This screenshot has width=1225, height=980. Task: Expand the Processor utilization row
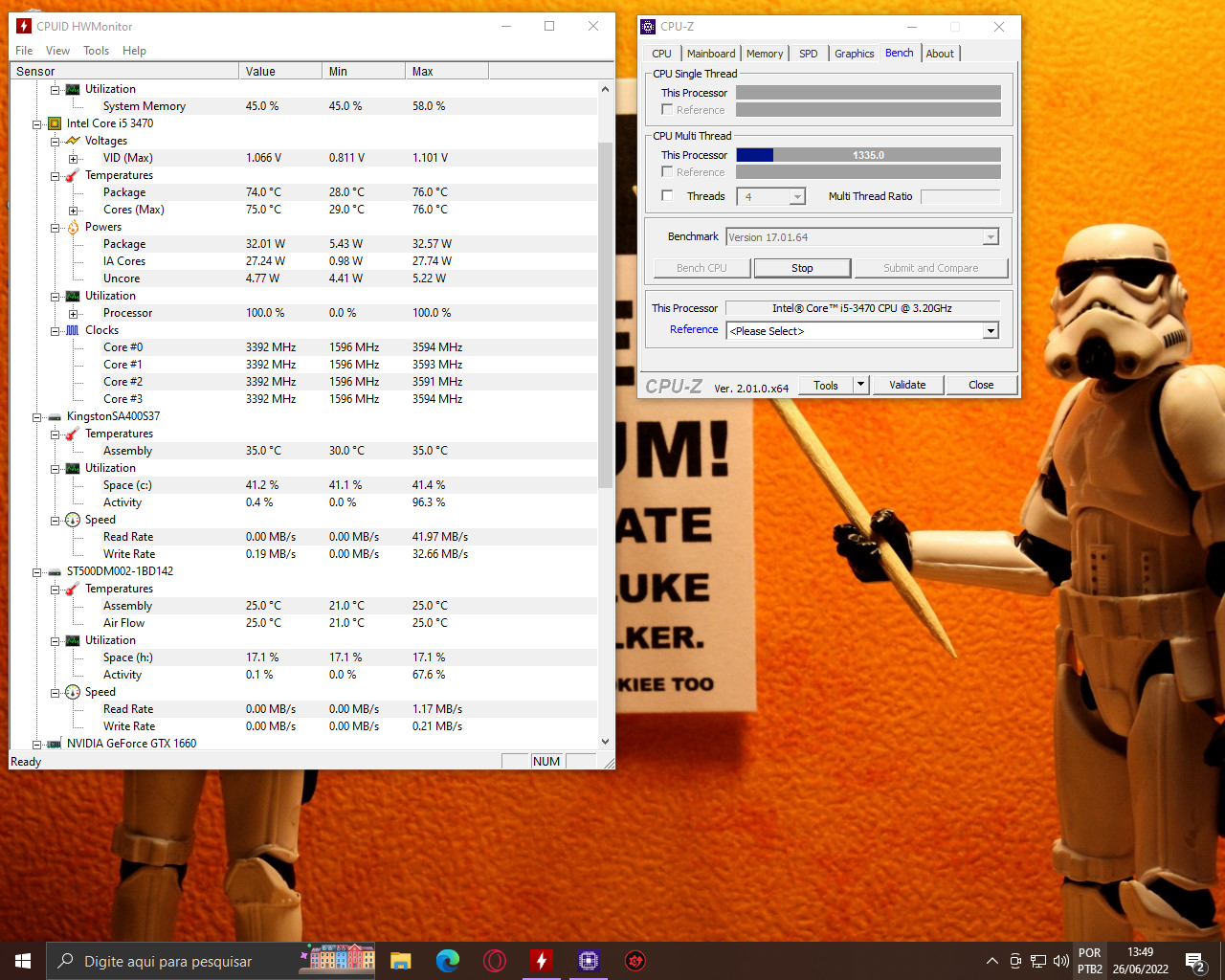[x=74, y=314]
